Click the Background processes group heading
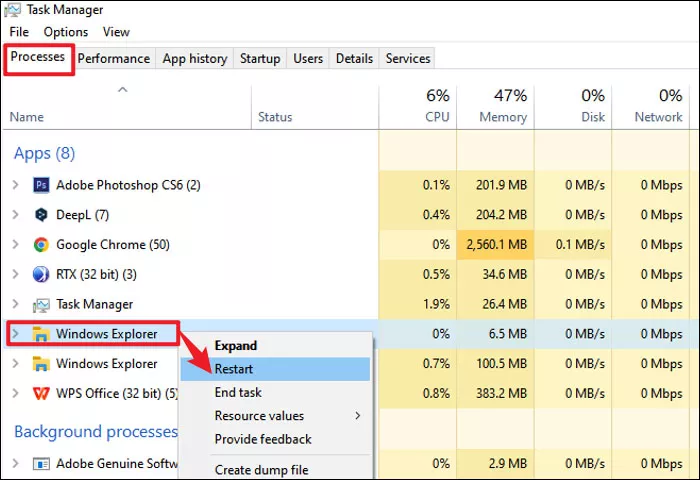 [96, 432]
